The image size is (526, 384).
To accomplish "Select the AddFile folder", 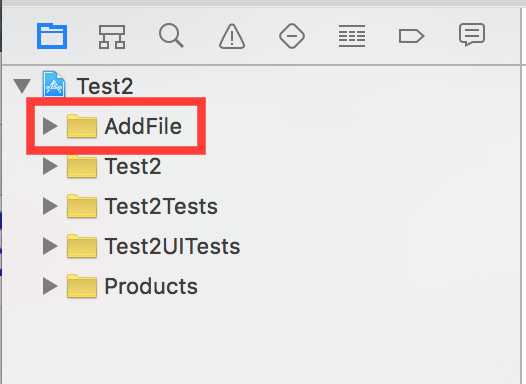I will click(x=124, y=126).
